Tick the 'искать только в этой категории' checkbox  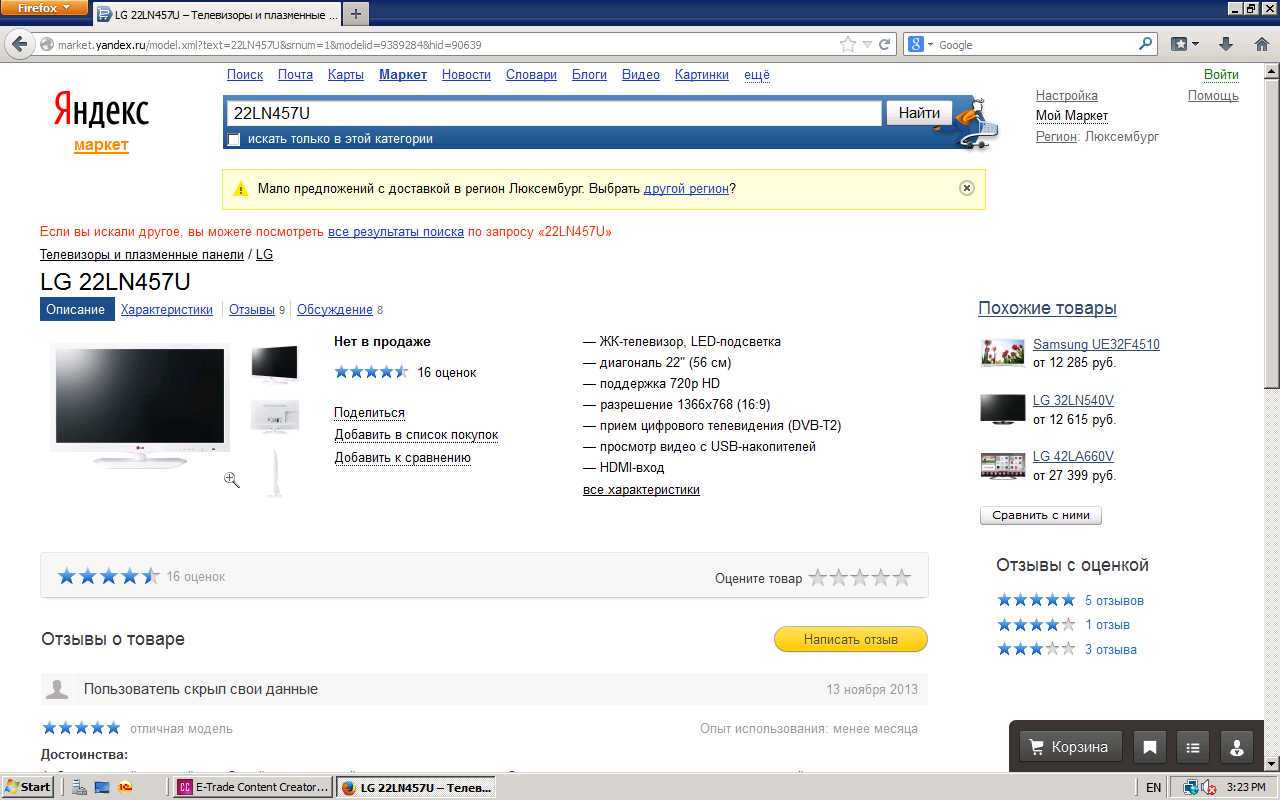click(234, 140)
